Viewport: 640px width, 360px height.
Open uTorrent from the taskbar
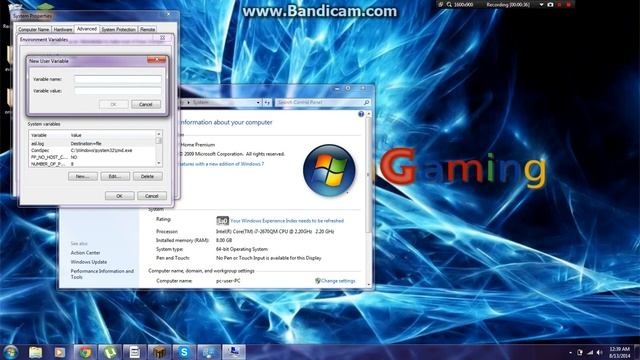(x=110, y=352)
